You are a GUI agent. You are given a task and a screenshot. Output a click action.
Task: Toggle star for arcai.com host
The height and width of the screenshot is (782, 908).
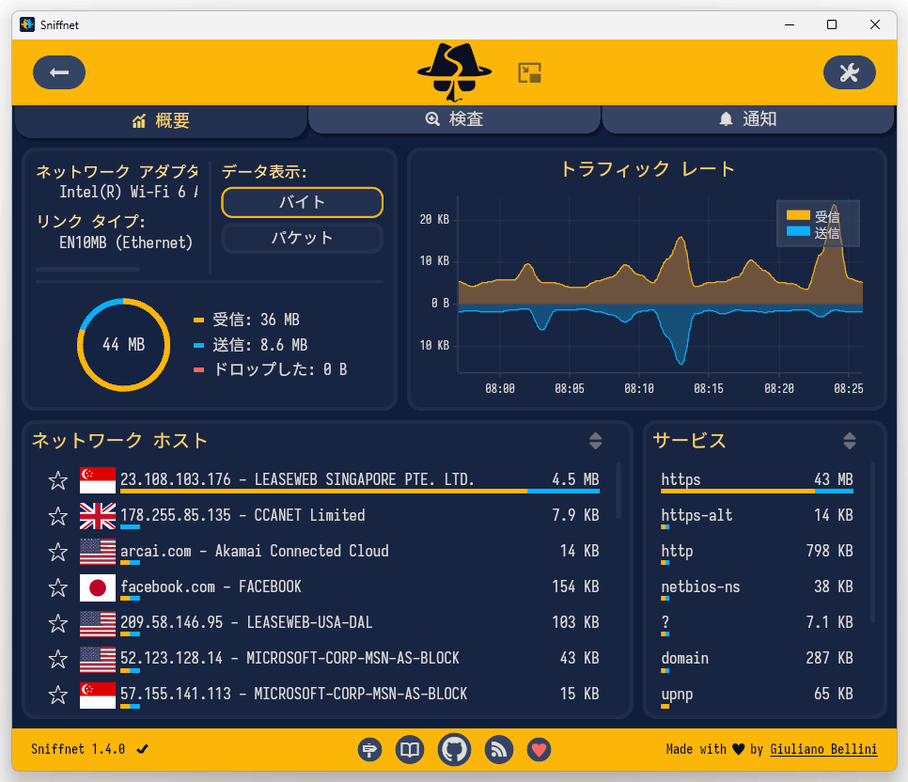58,551
